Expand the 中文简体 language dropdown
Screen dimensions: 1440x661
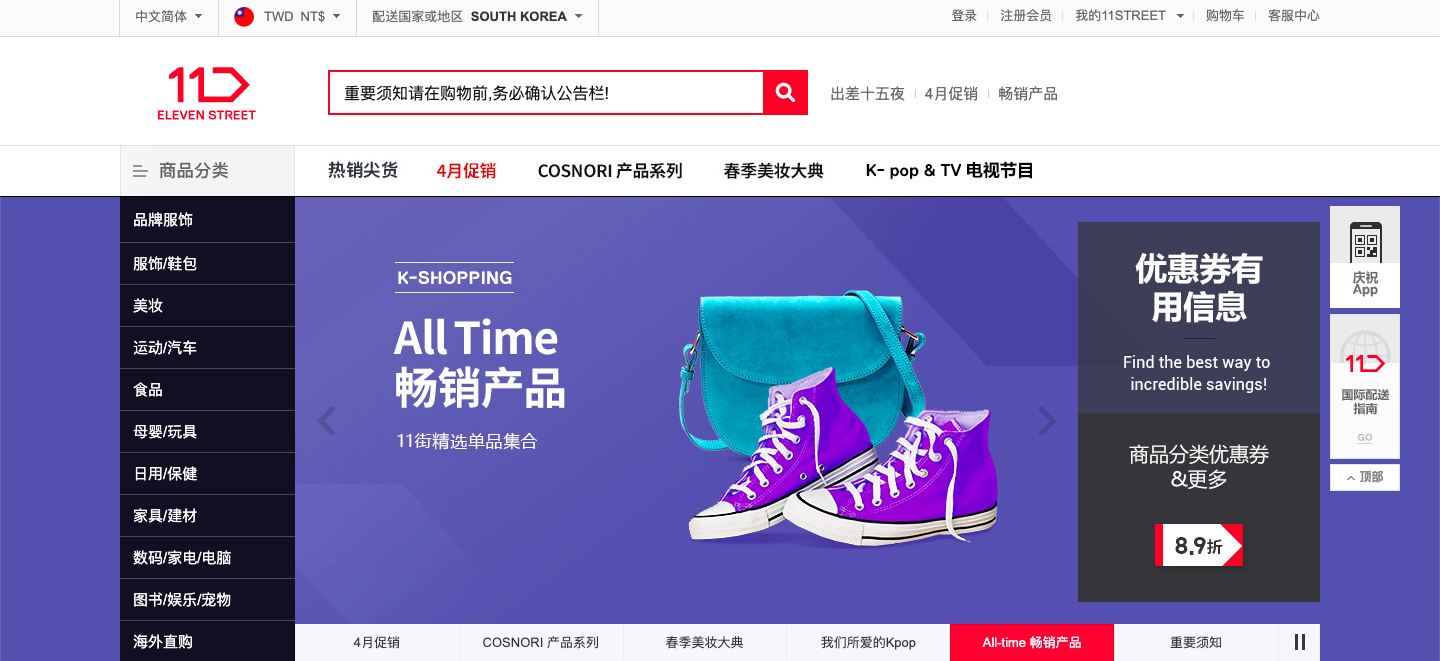169,16
